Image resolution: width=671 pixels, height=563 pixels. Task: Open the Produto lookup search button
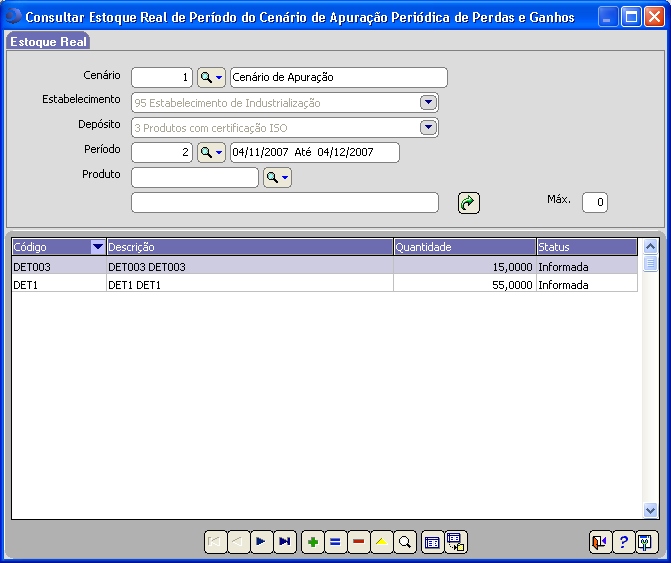277,178
